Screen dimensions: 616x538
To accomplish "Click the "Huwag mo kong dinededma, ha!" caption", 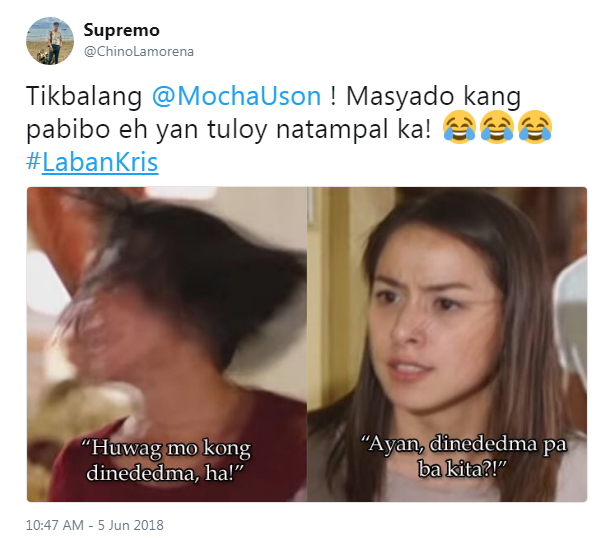I will pos(165,461).
